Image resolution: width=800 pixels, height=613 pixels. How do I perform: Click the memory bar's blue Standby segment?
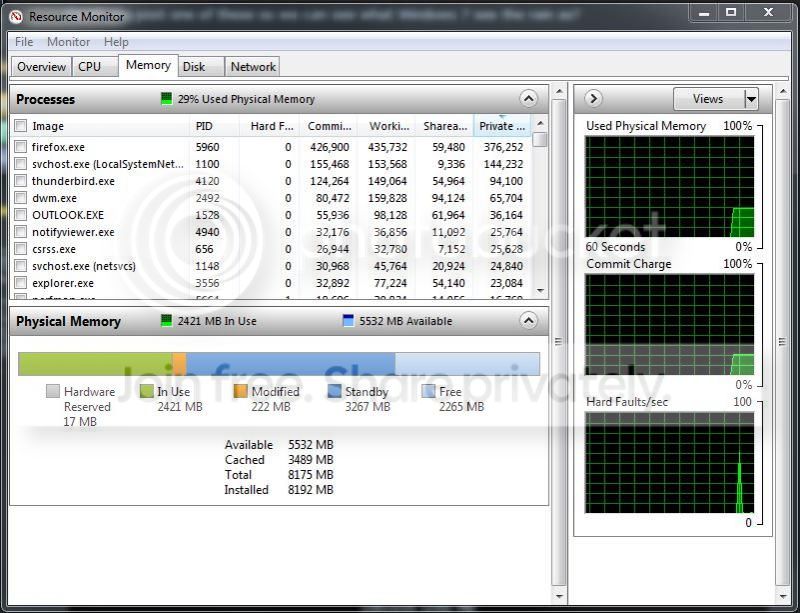point(290,364)
